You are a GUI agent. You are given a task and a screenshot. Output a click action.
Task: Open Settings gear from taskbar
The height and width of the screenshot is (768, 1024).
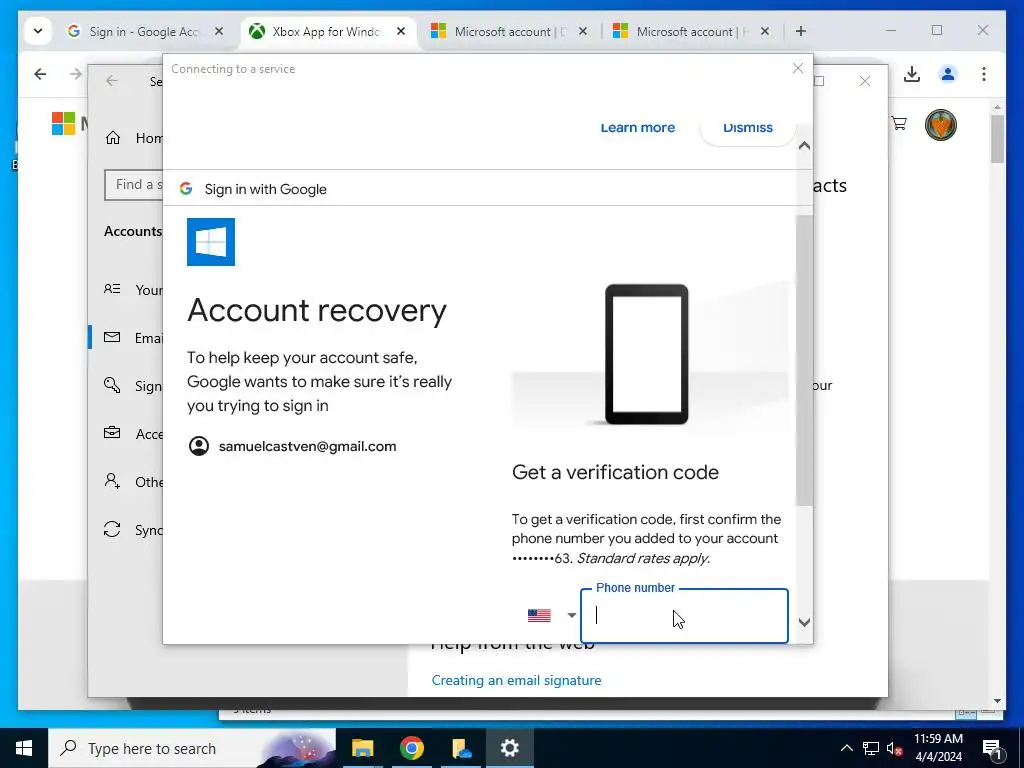coord(510,748)
